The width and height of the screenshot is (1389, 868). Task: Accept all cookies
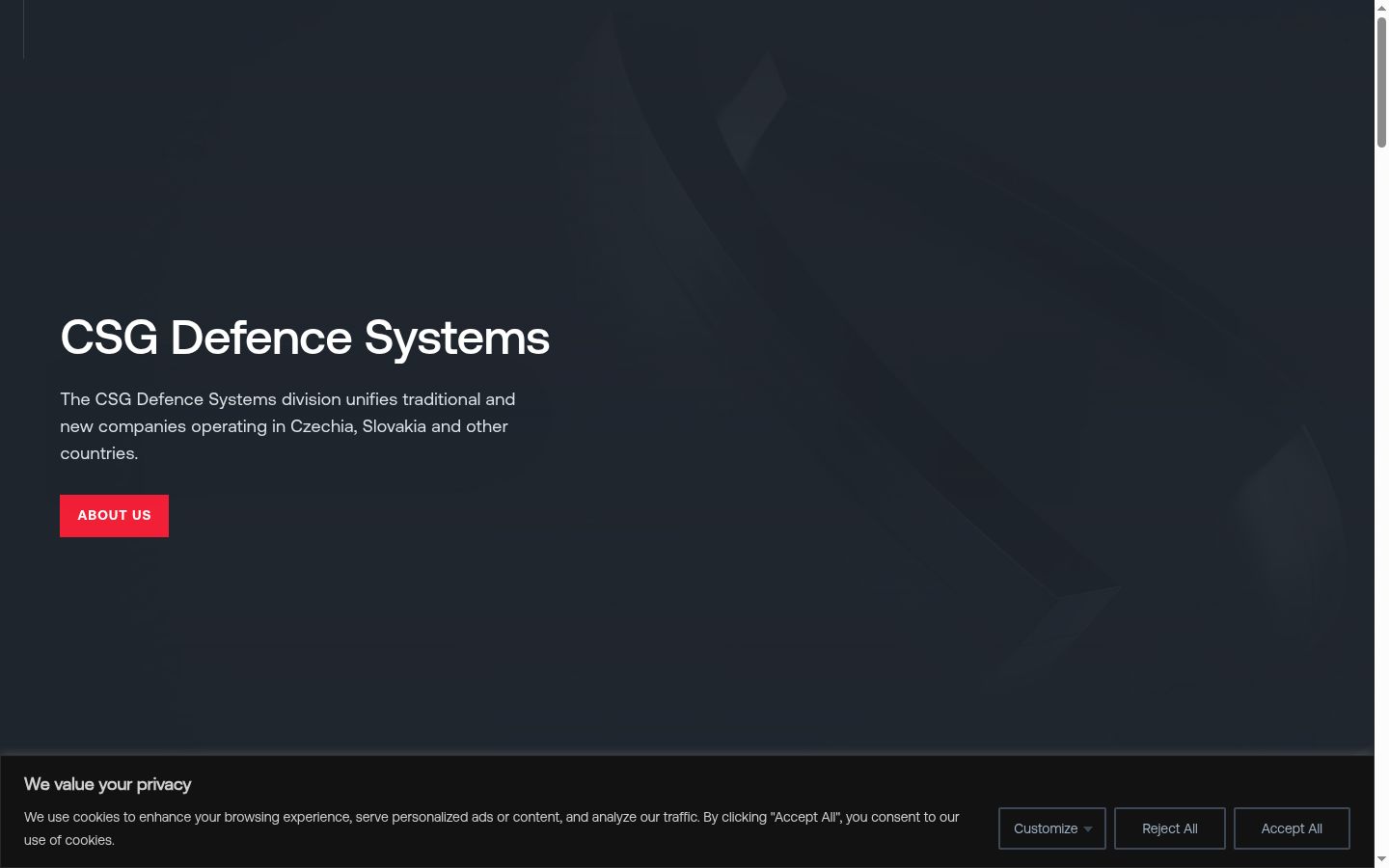[1292, 828]
